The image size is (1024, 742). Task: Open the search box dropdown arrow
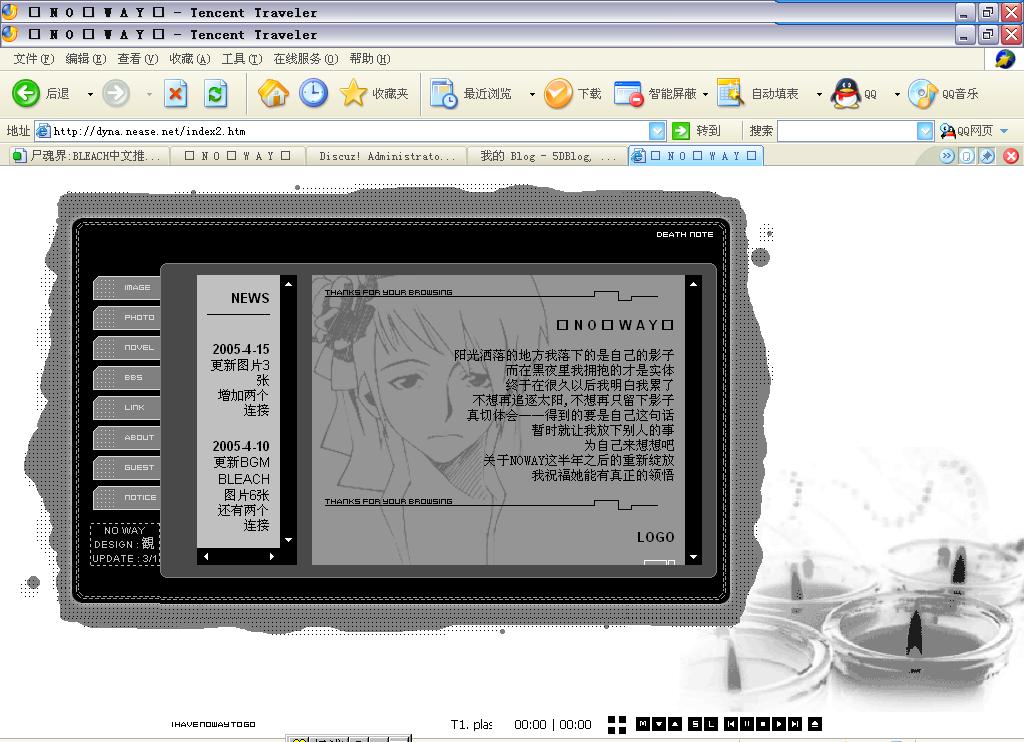coord(925,131)
